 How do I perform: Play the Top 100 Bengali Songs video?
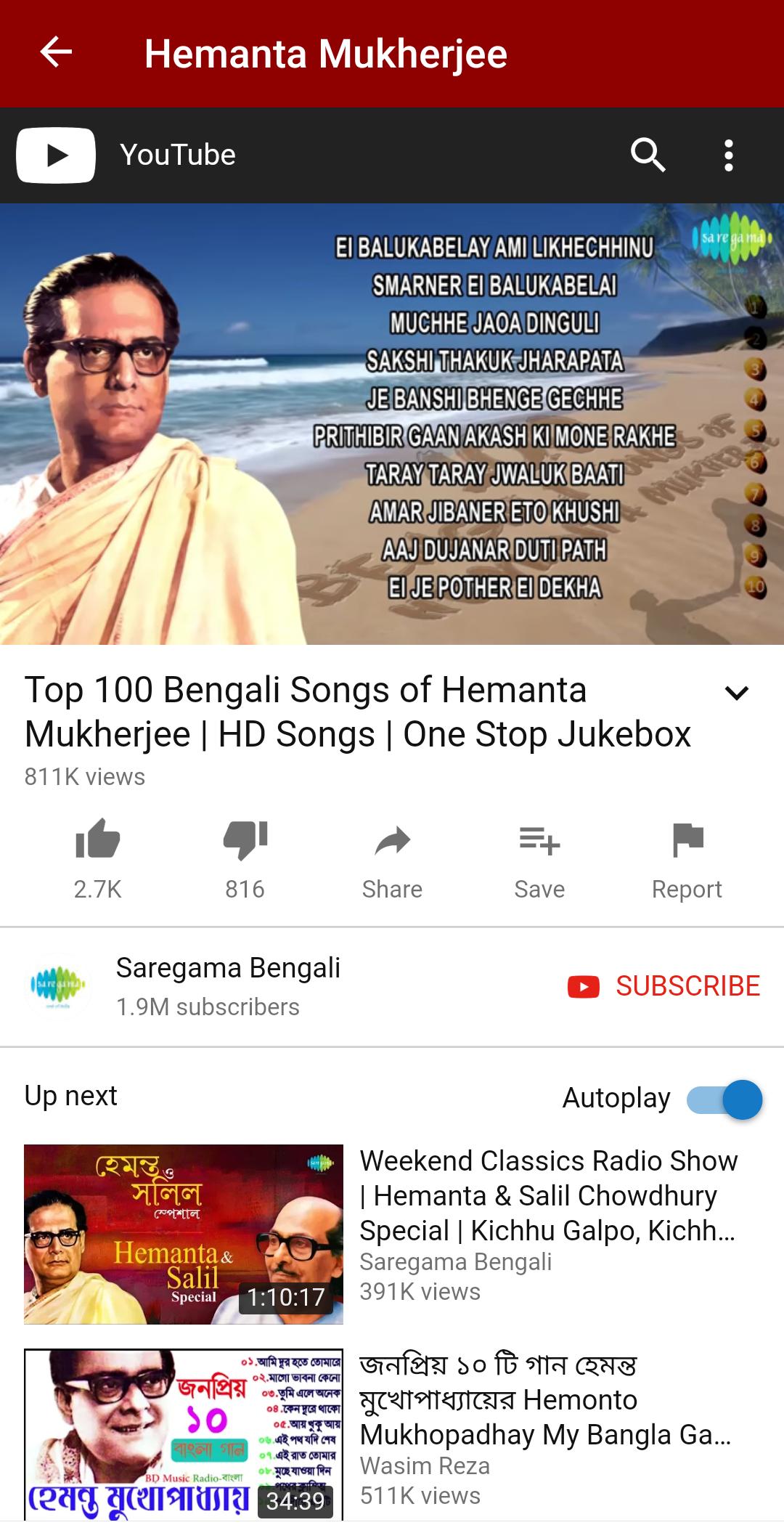click(x=392, y=424)
